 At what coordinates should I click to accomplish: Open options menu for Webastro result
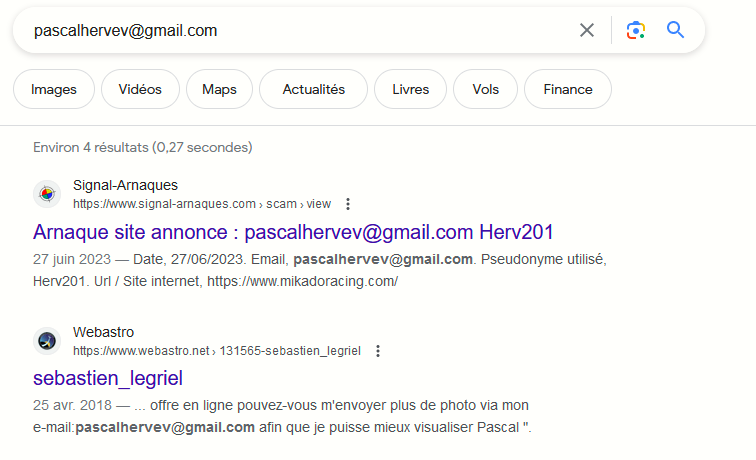click(378, 351)
